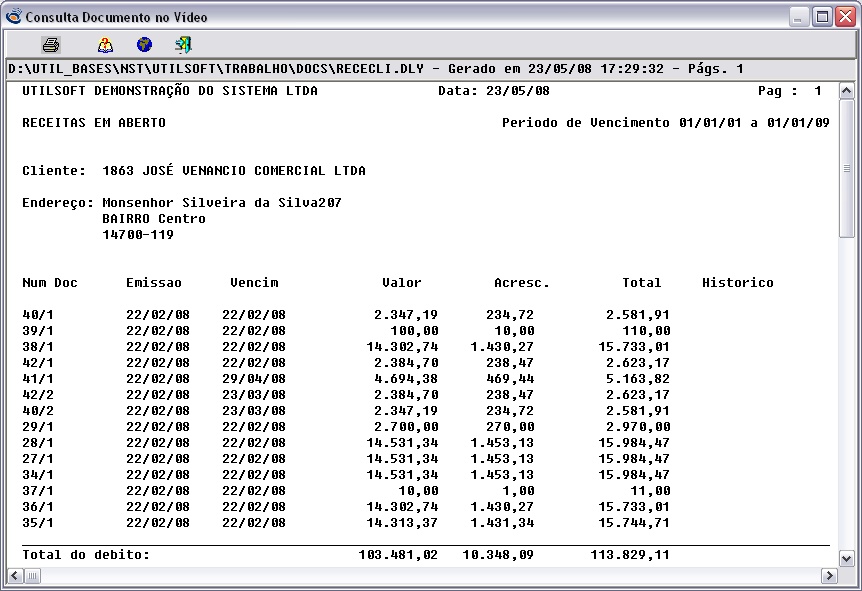Image resolution: width=862 pixels, height=591 pixels.
Task: Click the 'BAIRRO Centro' line
Action: click(154, 218)
